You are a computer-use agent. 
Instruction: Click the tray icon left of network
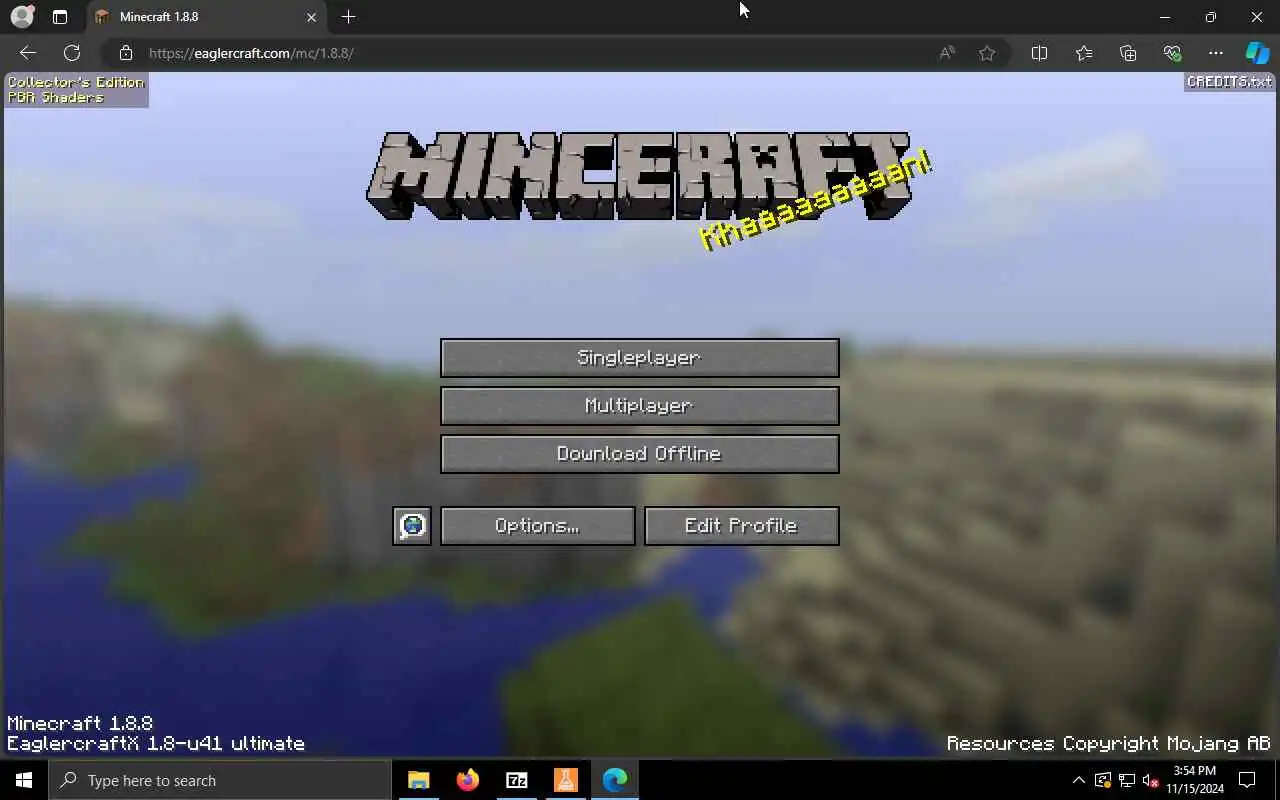(x=1103, y=780)
